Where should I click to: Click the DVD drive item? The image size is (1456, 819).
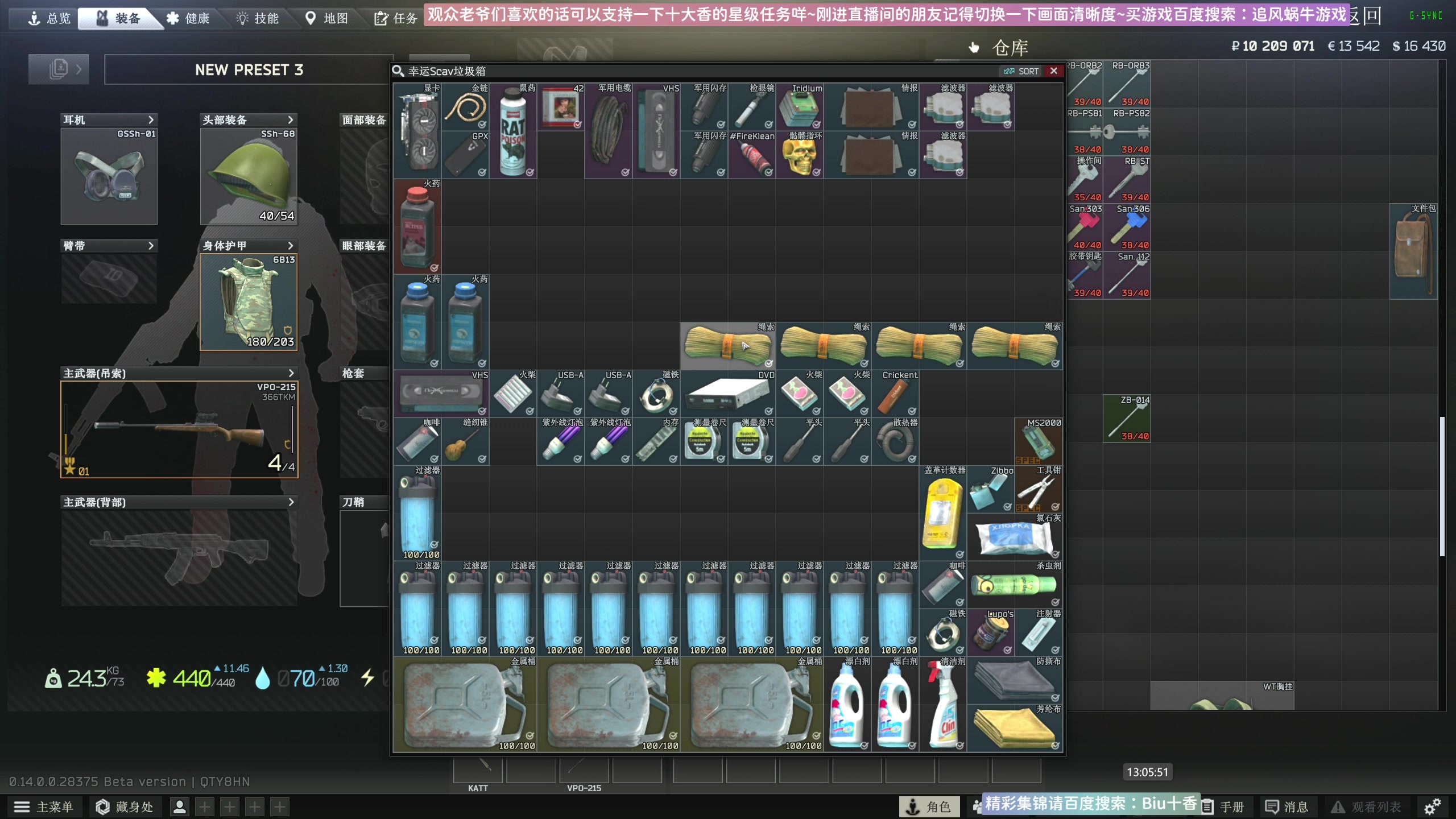(x=727, y=394)
